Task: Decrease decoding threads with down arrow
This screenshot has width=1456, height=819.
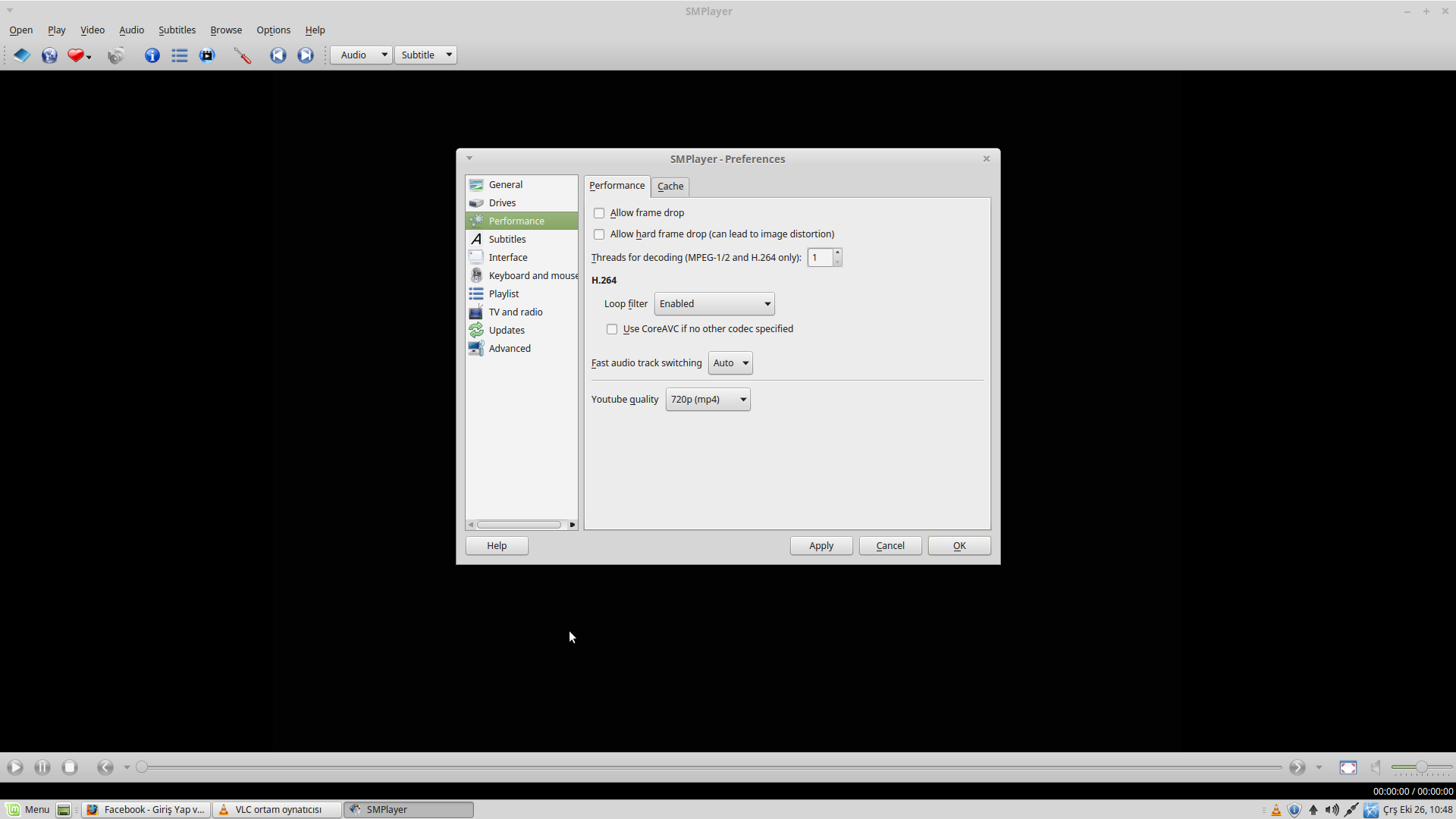Action: 837,262
